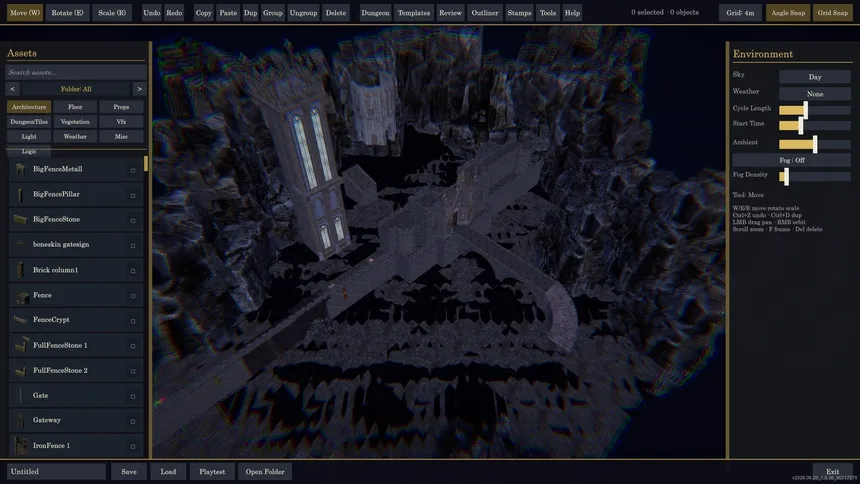860x484 pixels.
Task: Open the Dungeon menu
Action: point(375,13)
